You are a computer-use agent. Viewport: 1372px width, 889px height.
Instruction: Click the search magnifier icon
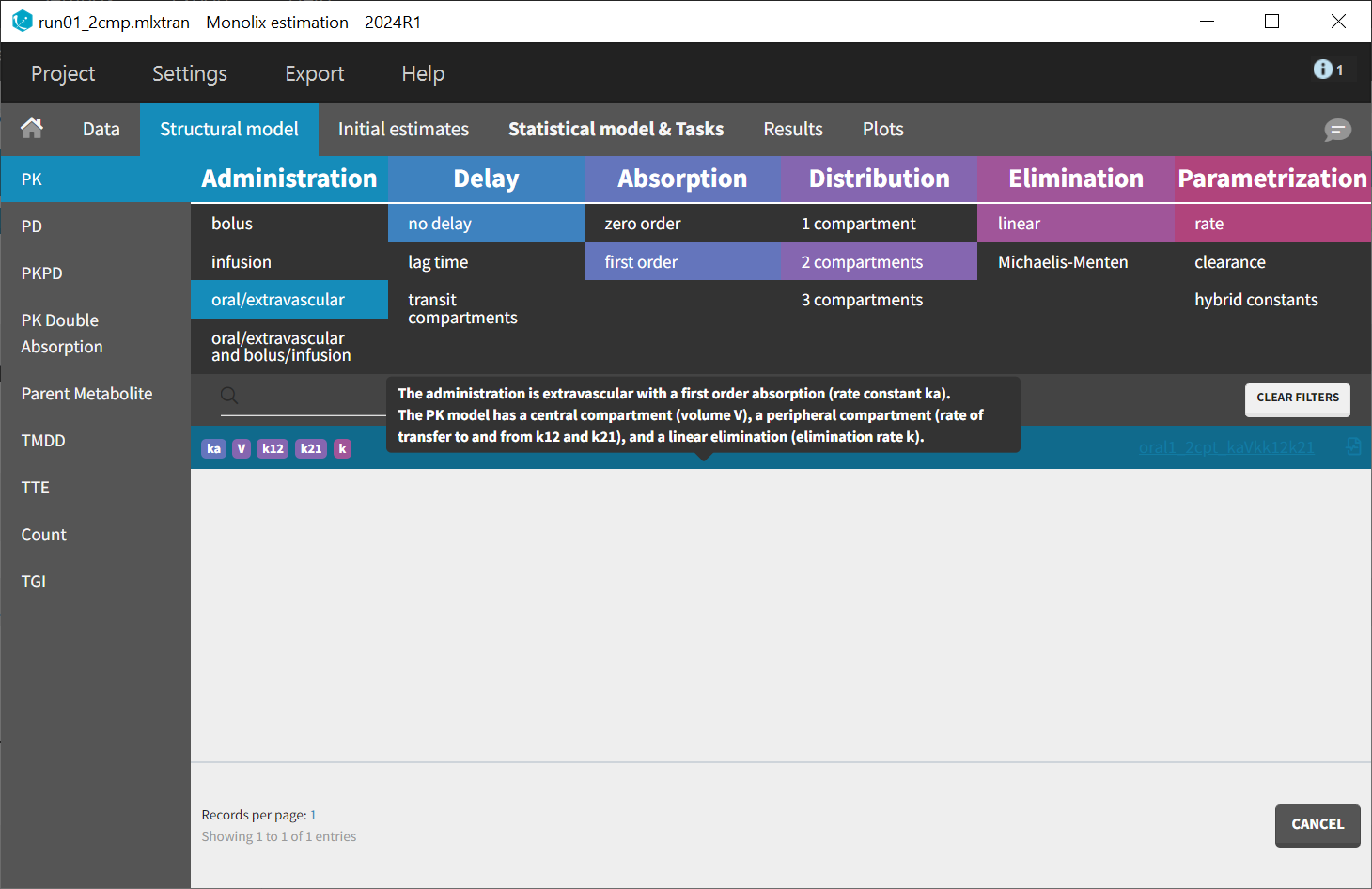(x=229, y=396)
